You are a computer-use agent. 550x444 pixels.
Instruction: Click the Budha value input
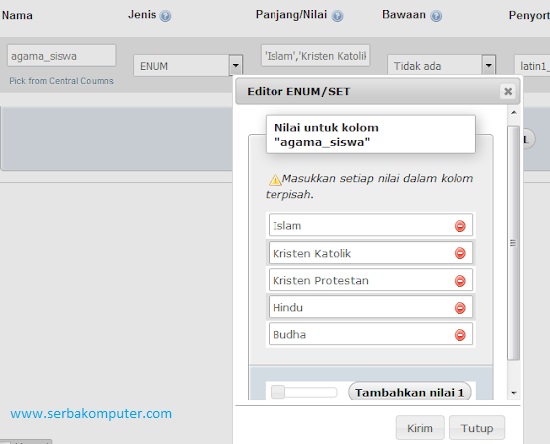tap(371, 334)
